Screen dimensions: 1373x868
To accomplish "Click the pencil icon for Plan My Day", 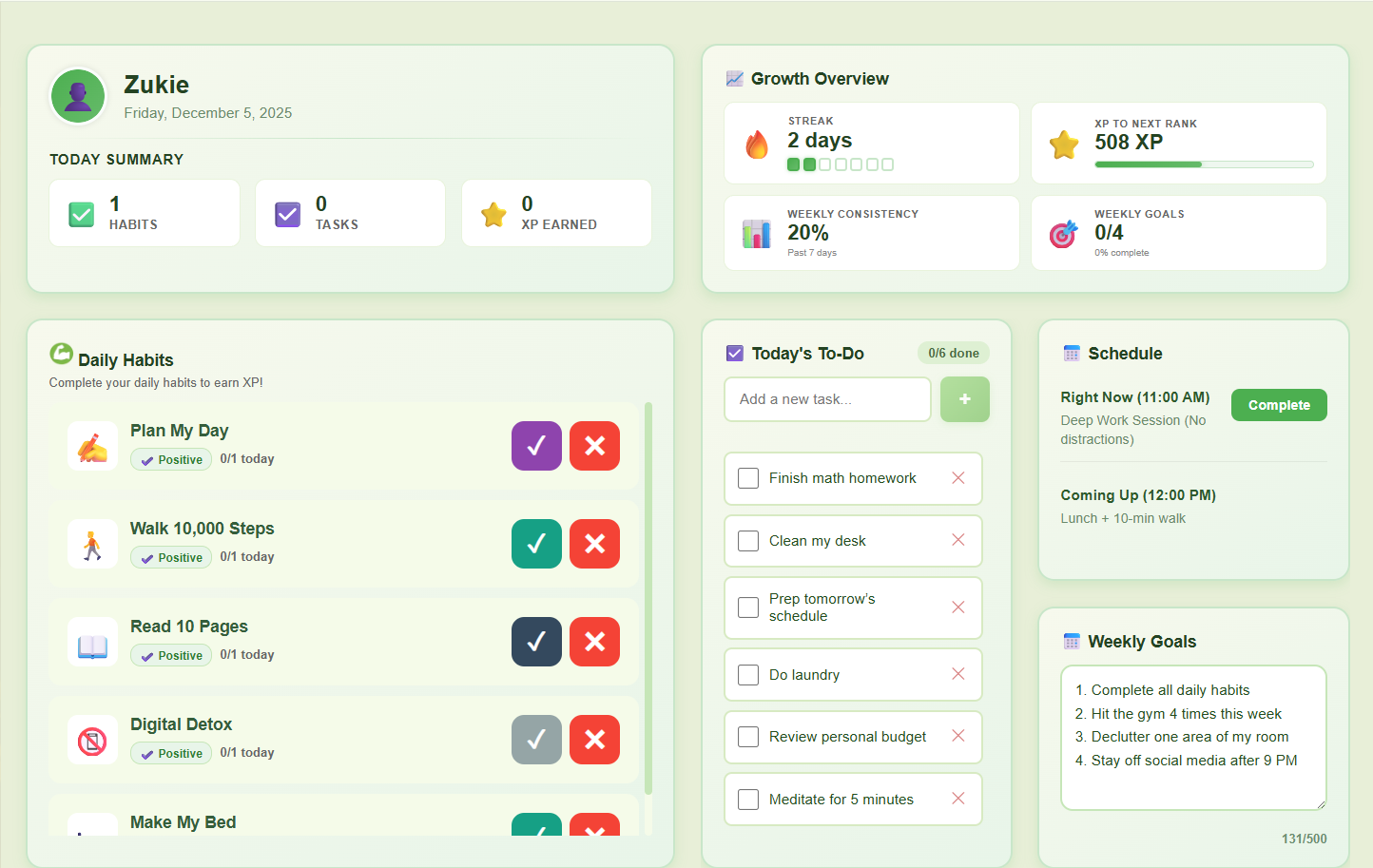I will point(92,445).
